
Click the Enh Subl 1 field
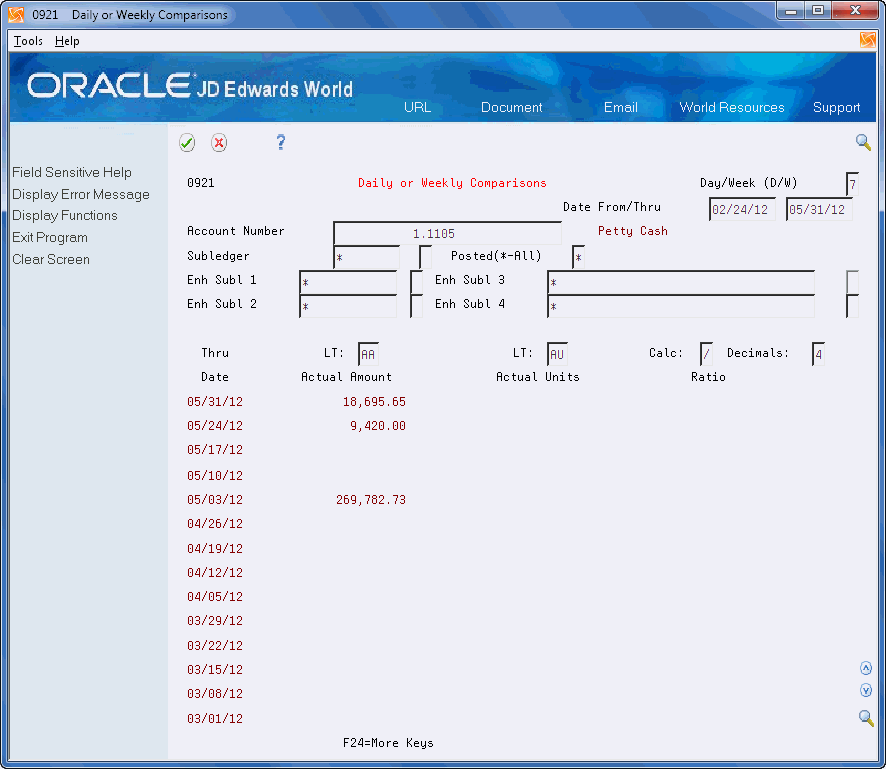(348, 282)
